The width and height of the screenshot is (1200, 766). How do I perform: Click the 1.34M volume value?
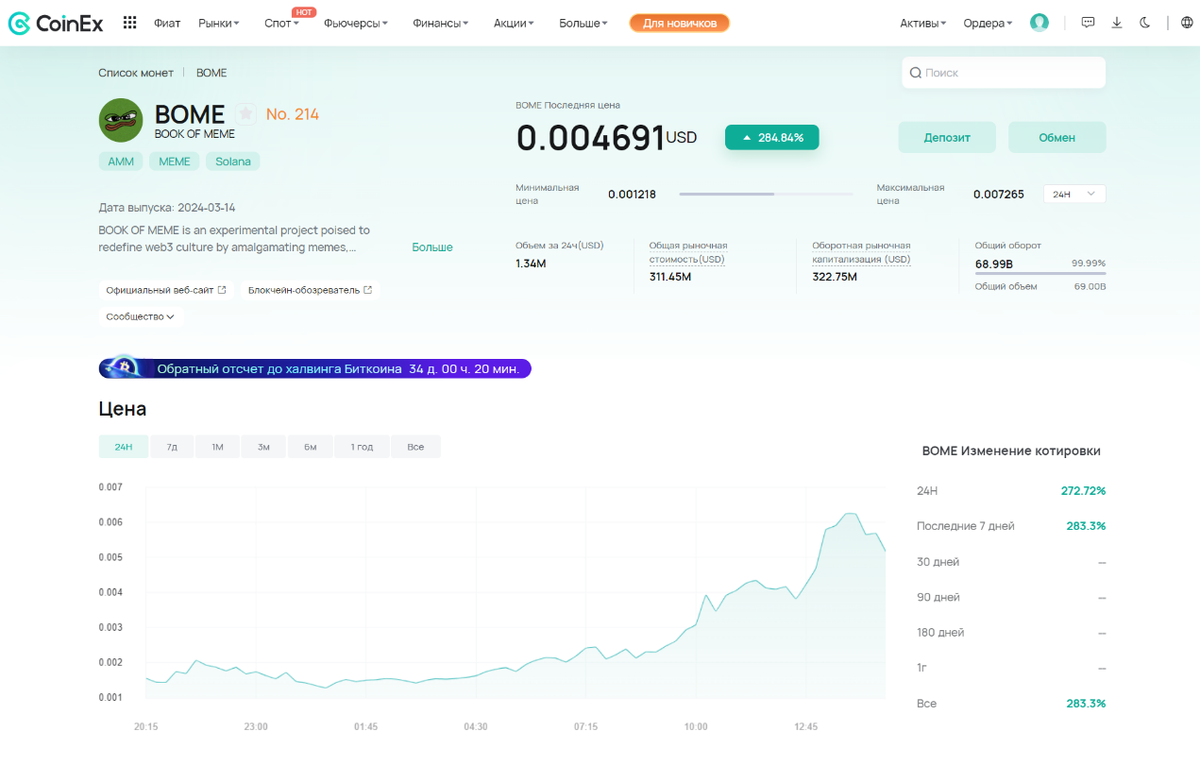tap(531, 263)
